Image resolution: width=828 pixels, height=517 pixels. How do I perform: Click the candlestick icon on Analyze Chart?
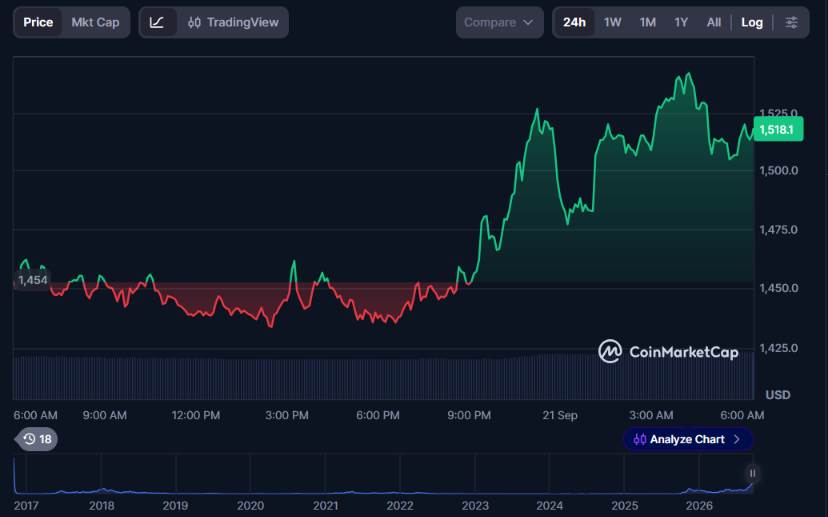coord(639,439)
